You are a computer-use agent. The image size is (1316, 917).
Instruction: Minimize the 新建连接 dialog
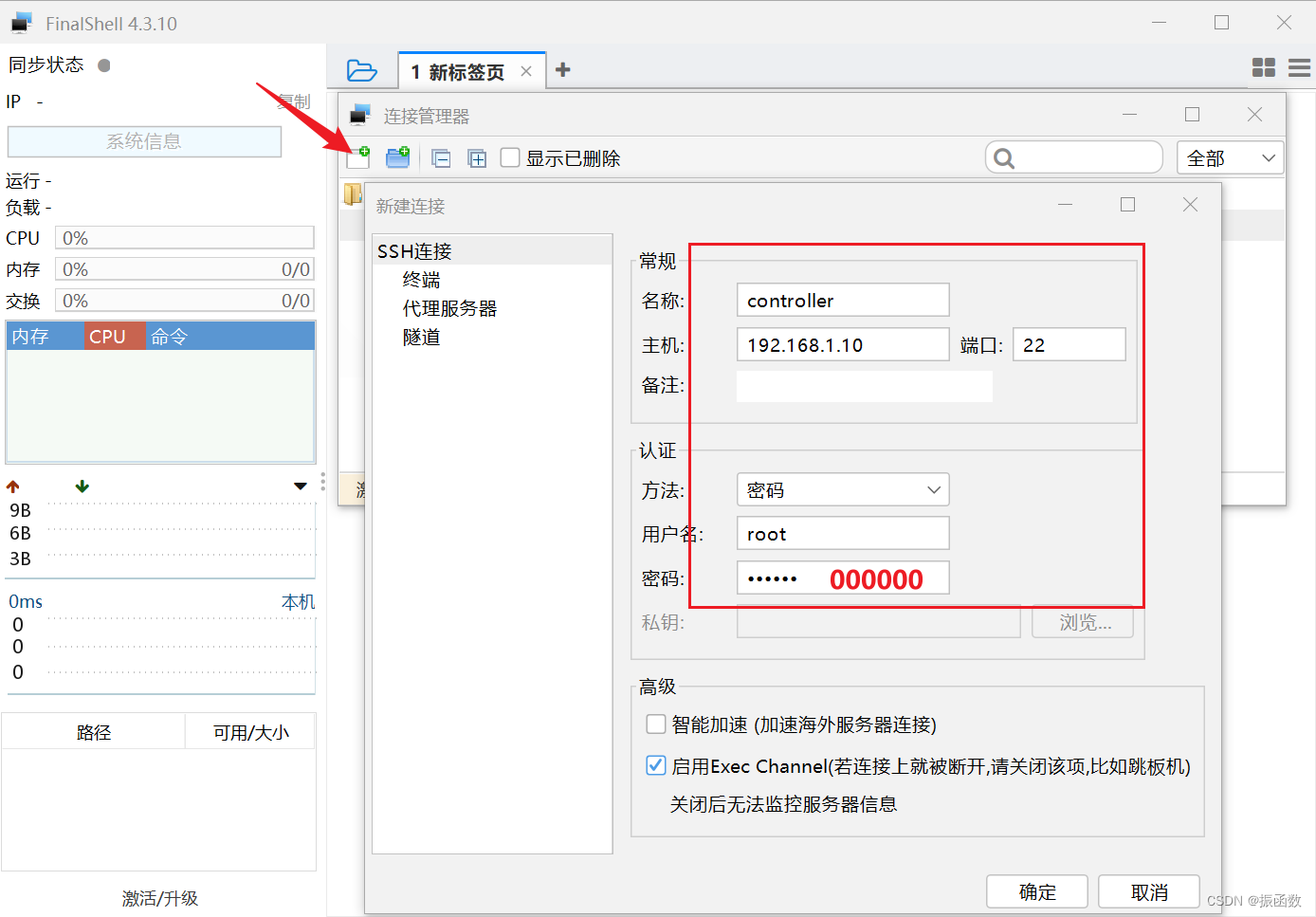[1066, 205]
